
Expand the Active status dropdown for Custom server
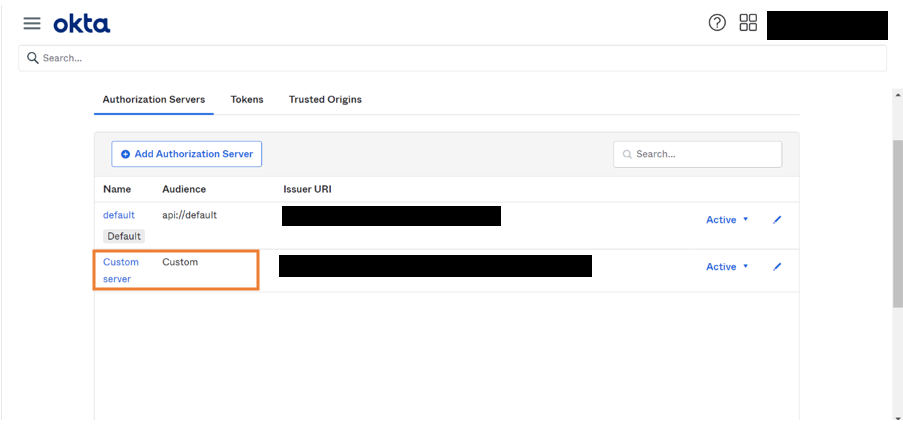tap(727, 267)
